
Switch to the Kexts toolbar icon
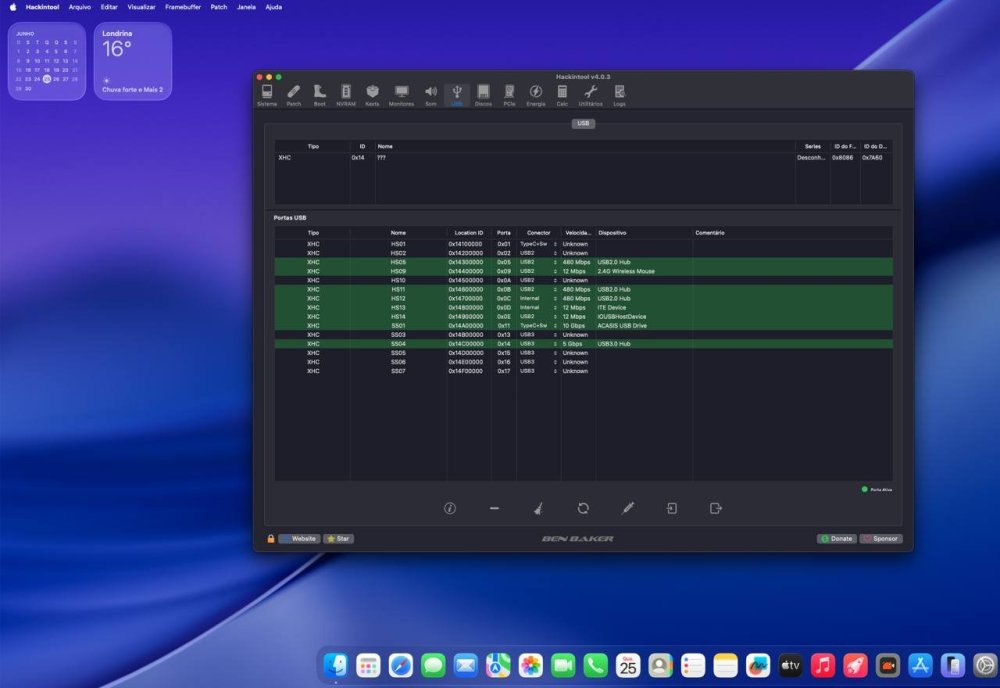click(372, 94)
